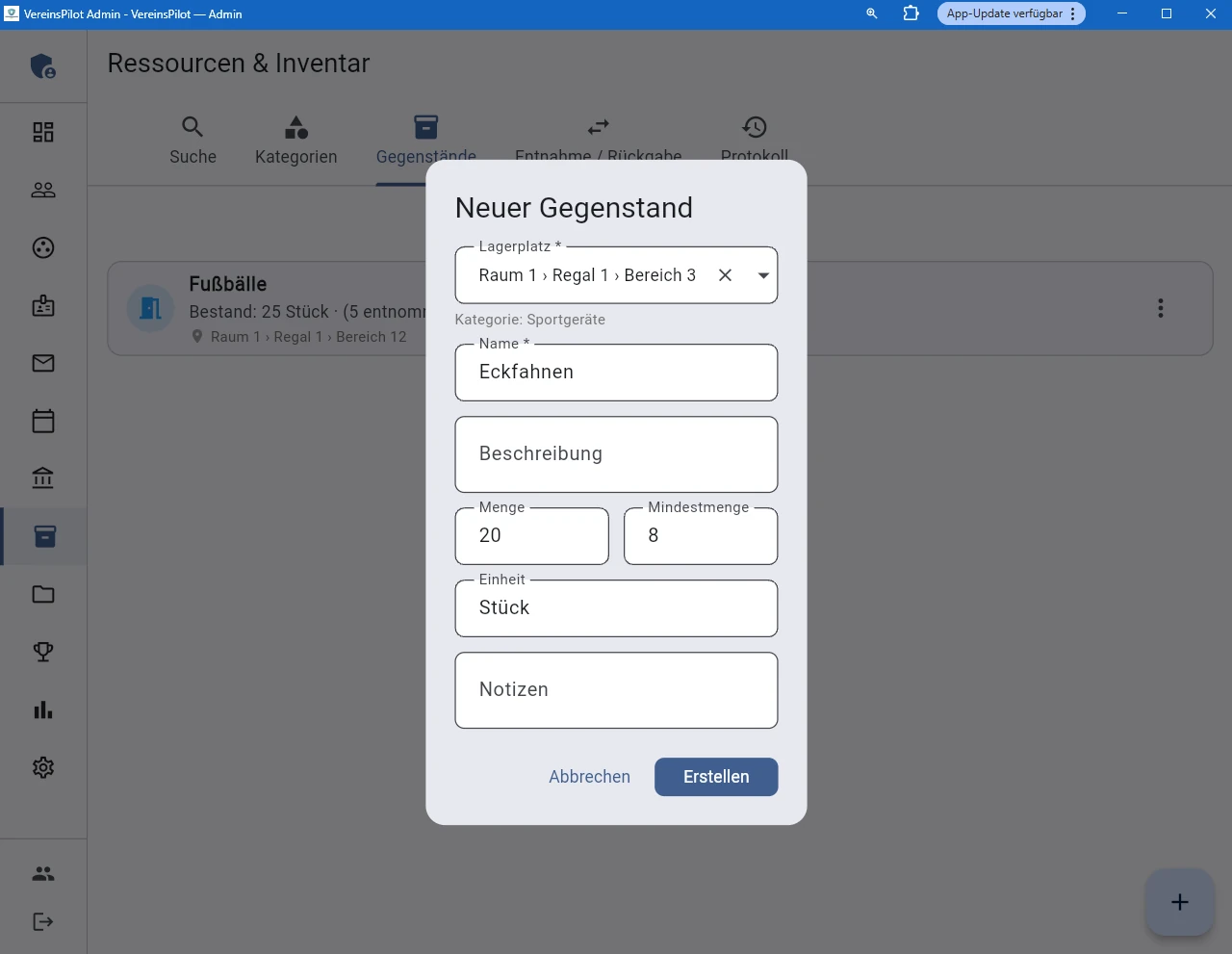Switch to the Kategorien tab

tap(295, 141)
